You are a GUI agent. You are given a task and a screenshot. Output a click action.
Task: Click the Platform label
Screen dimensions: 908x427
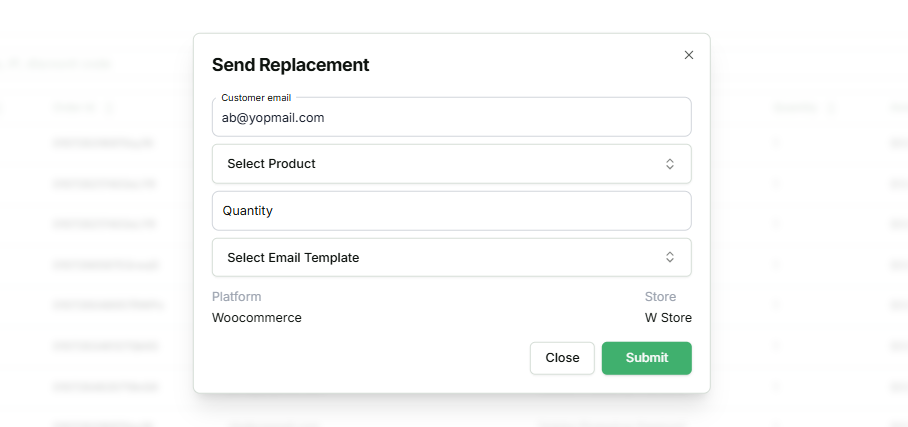[237, 297]
